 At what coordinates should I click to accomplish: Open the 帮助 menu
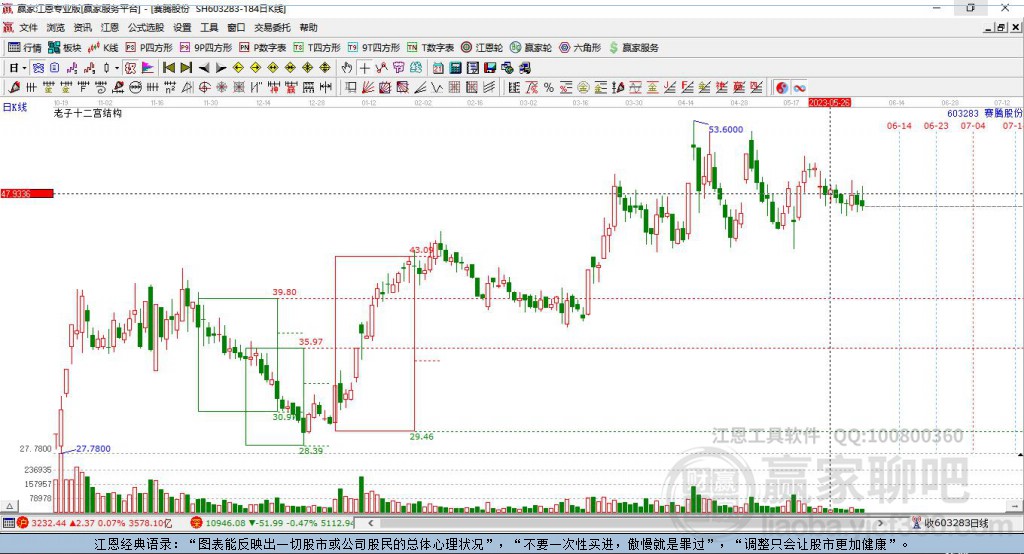(308, 27)
